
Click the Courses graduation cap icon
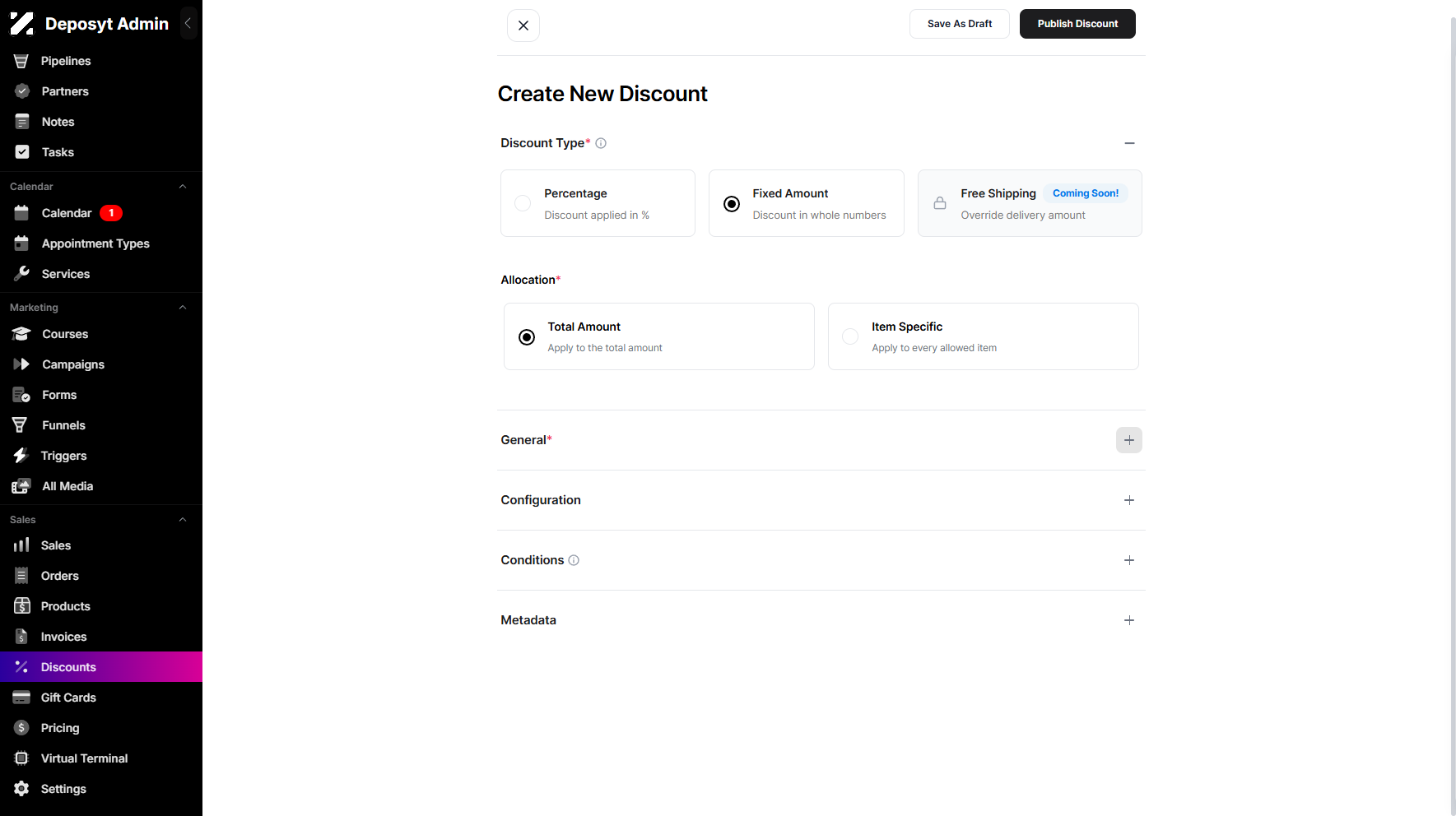[x=21, y=334]
